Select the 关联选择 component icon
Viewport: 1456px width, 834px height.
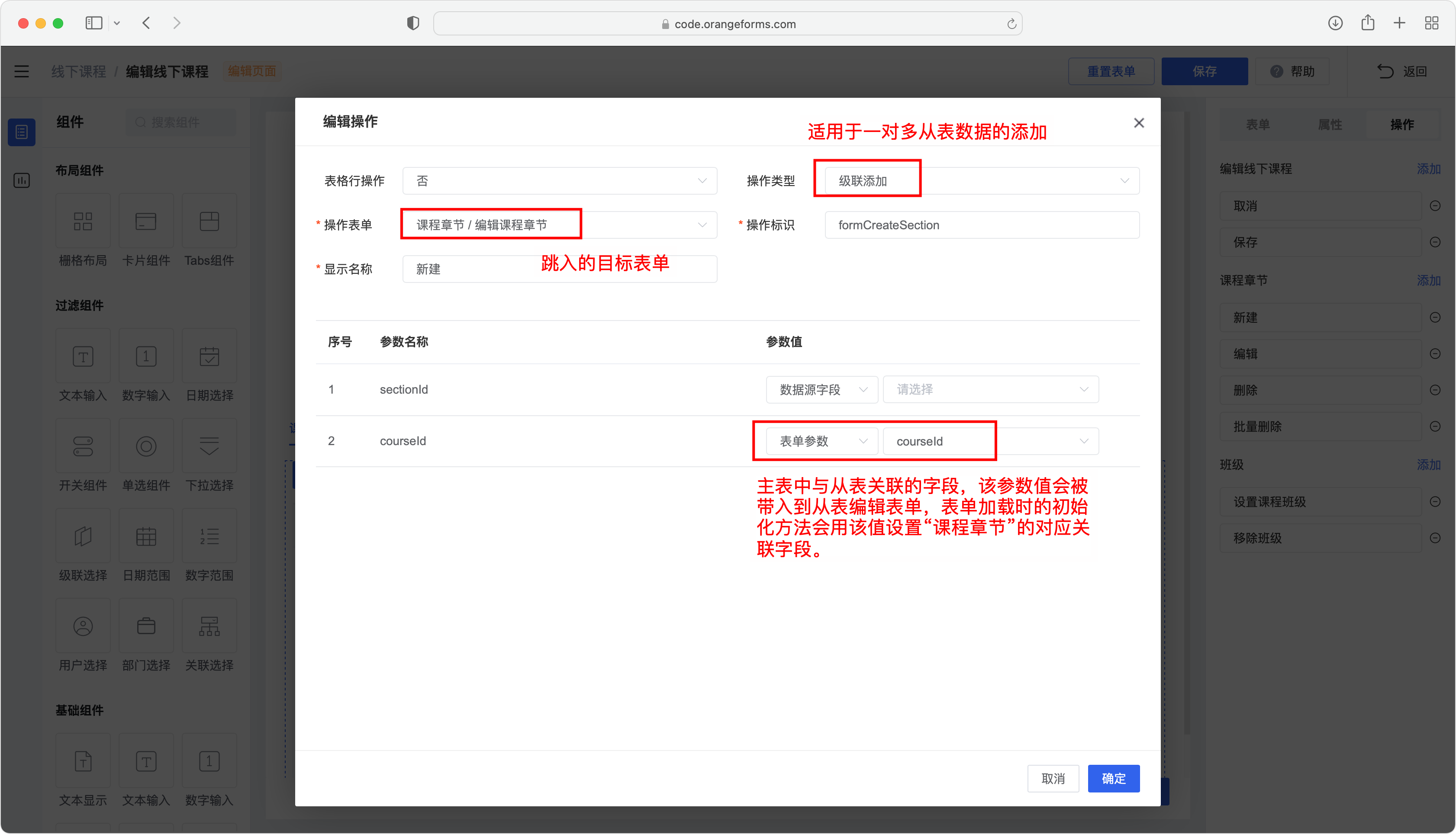click(x=209, y=626)
